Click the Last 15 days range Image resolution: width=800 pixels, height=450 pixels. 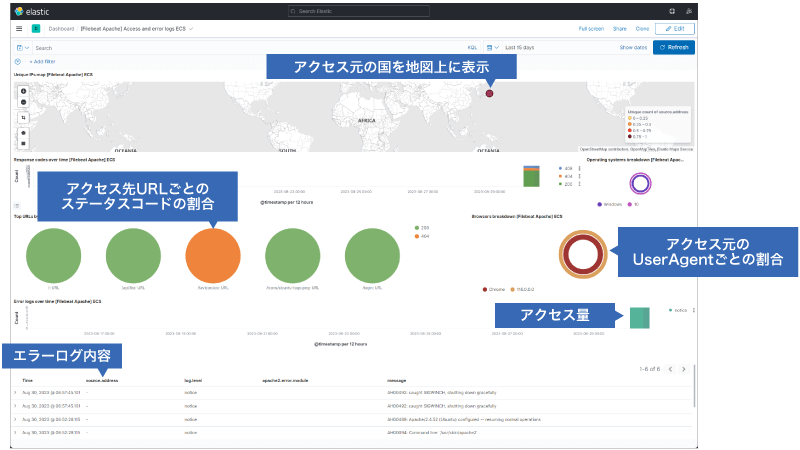click(x=519, y=47)
